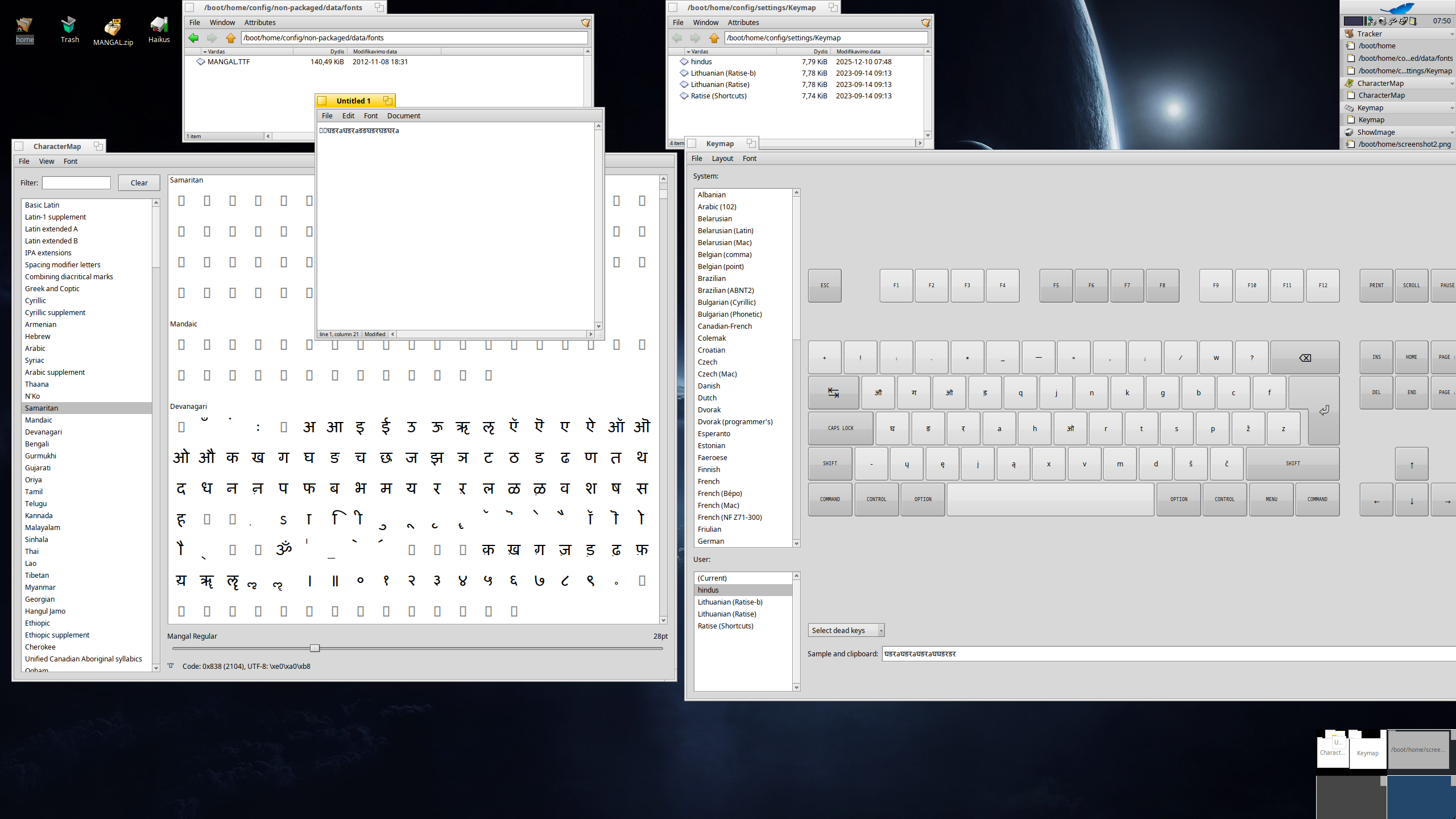Screen dimensions: 1456x819
Task: Click up-folder arrow in Keymap Tracker window
Action: [x=714, y=38]
